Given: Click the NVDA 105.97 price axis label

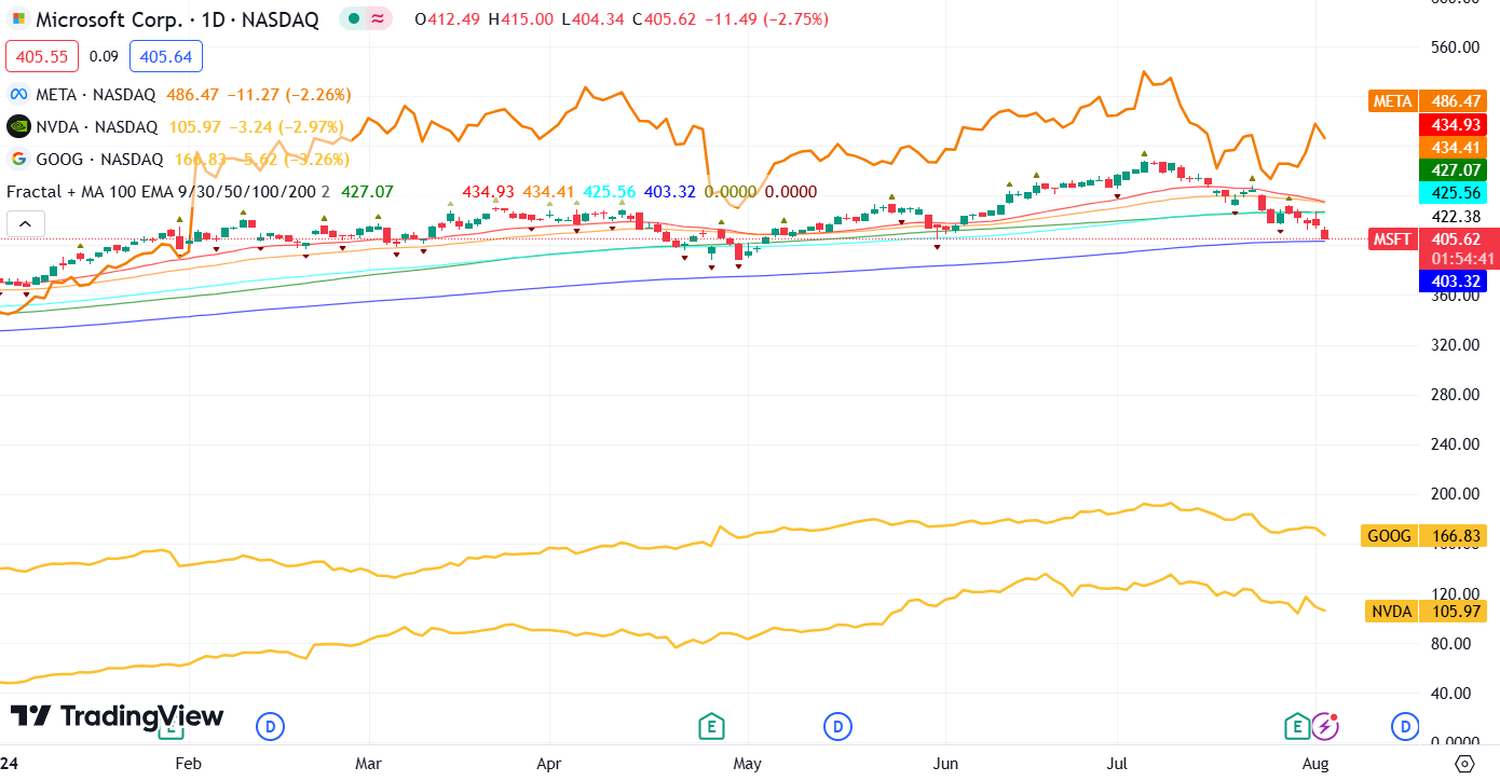Looking at the screenshot, I should [1426, 611].
